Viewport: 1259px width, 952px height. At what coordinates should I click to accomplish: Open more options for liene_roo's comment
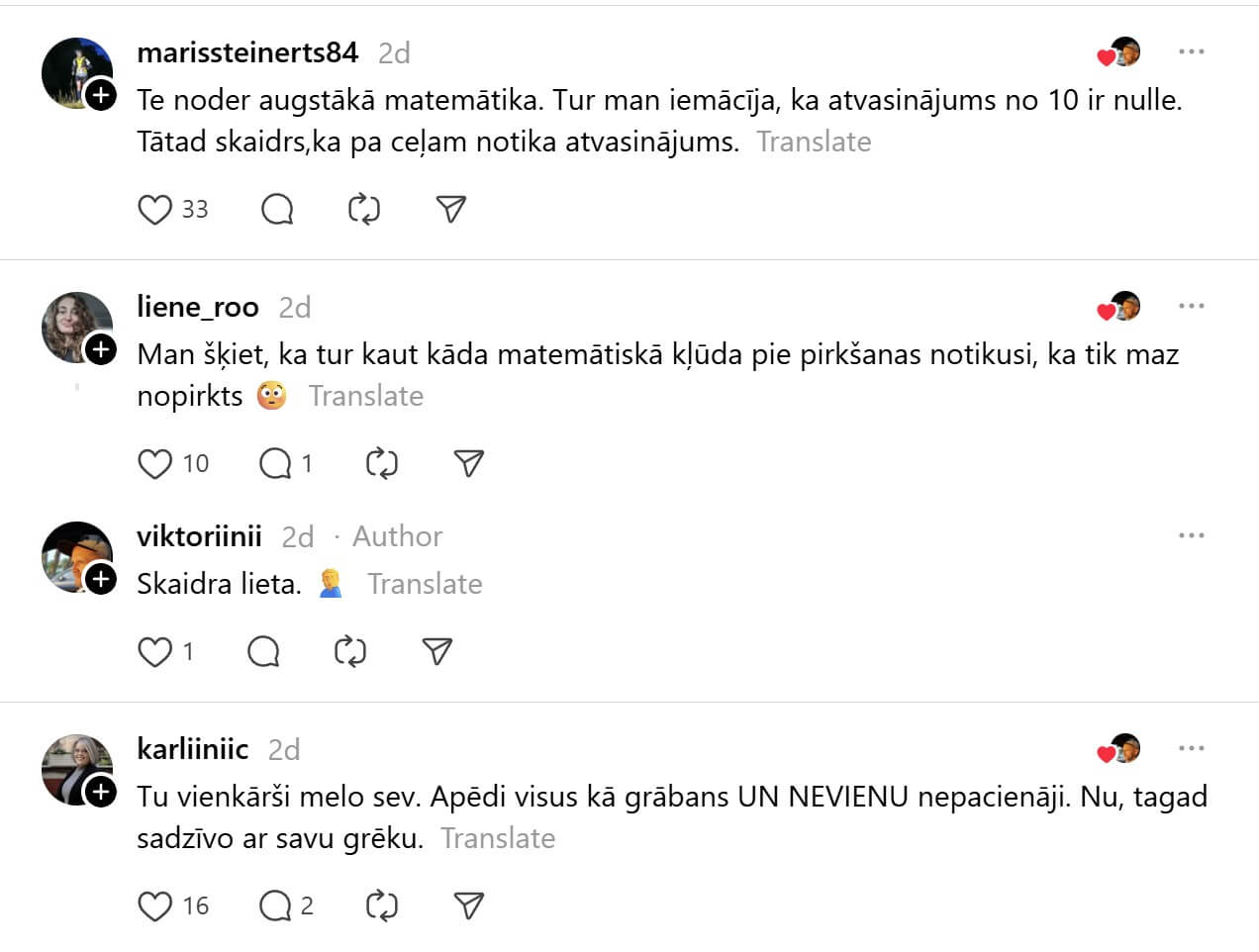1191,306
